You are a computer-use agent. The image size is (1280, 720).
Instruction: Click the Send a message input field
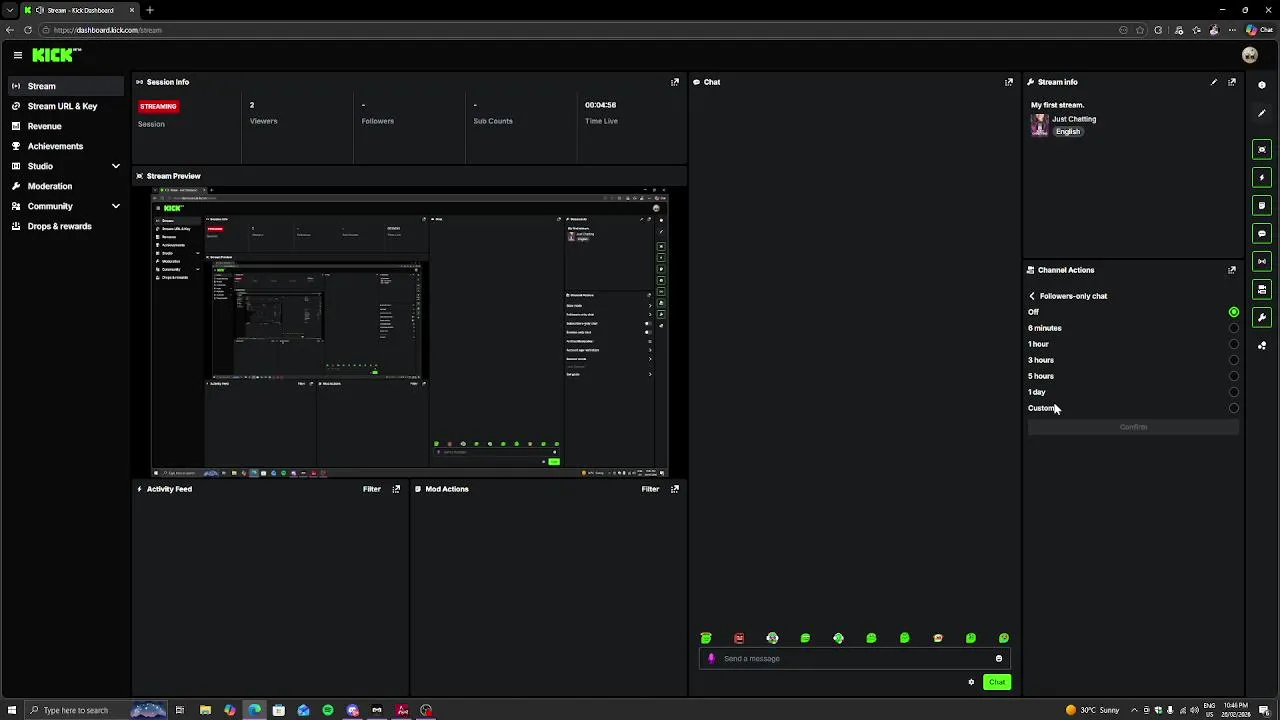(x=855, y=659)
